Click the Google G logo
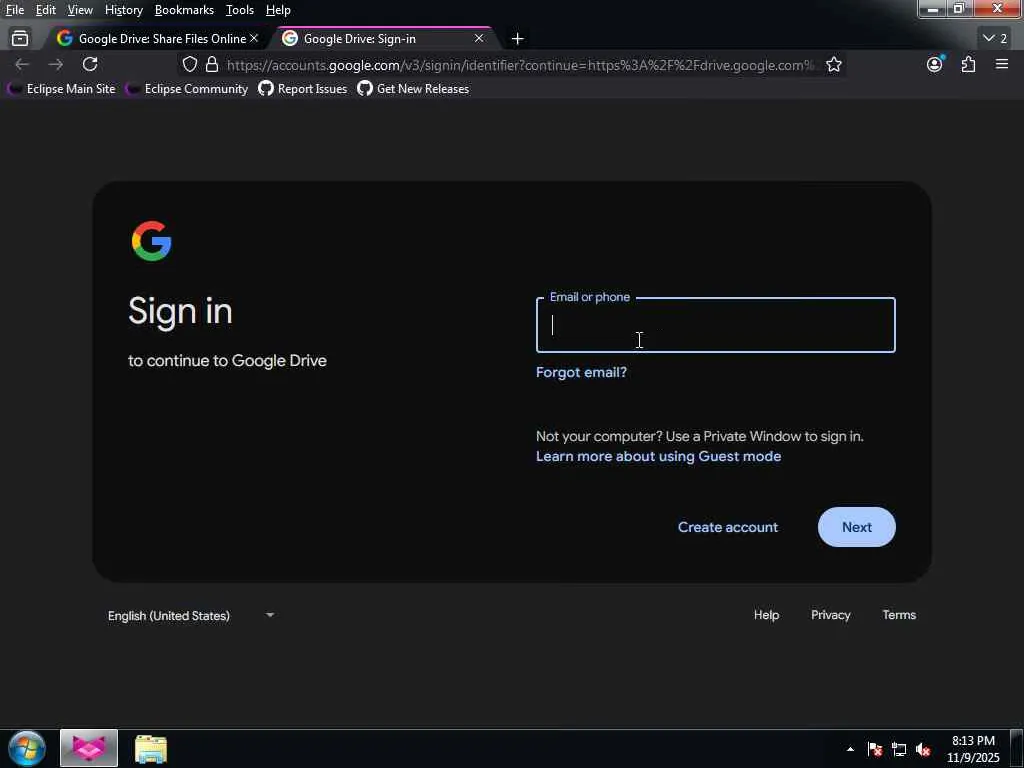The image size is (1024, 768). pos(152,241)
